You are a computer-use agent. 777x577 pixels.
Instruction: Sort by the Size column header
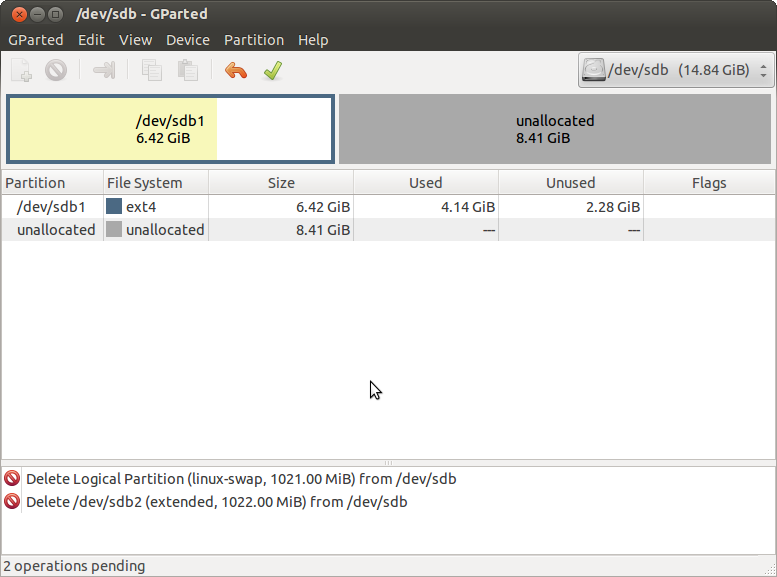pyautogui.click(x=281, y=183)
